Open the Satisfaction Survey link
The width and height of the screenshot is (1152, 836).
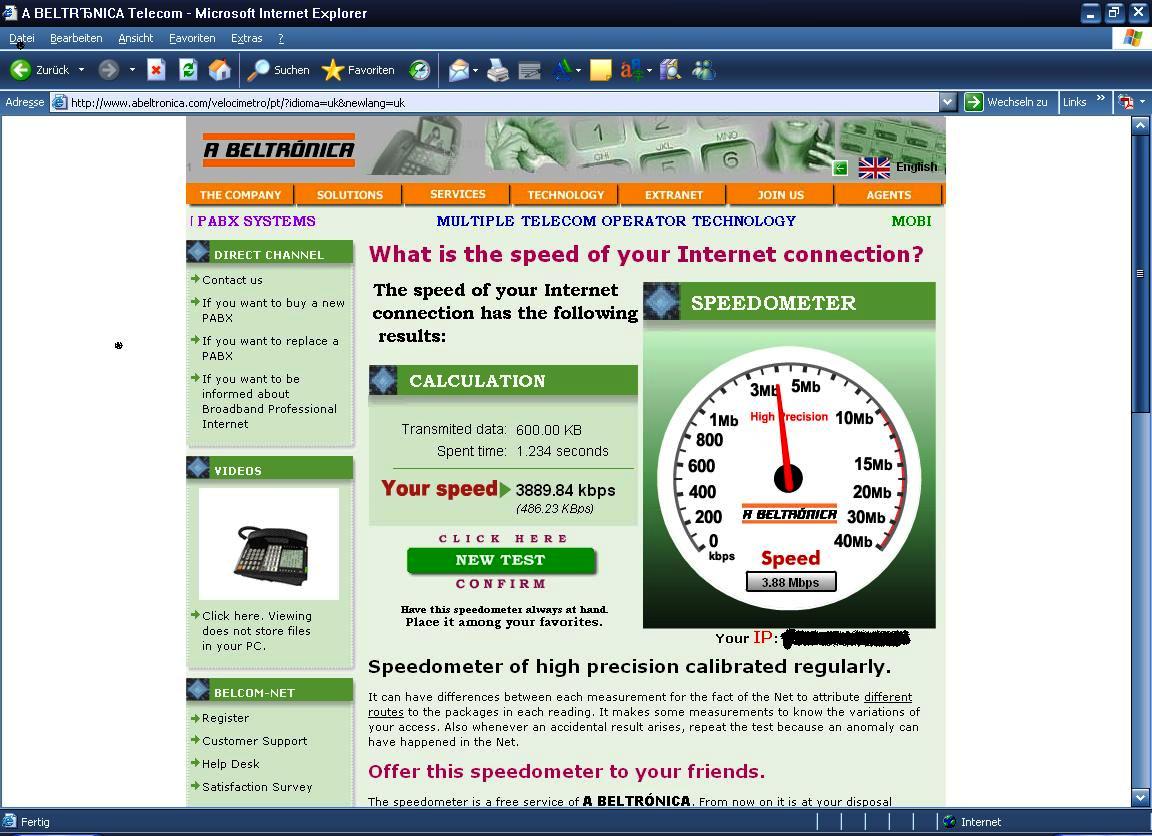[256, 787]
